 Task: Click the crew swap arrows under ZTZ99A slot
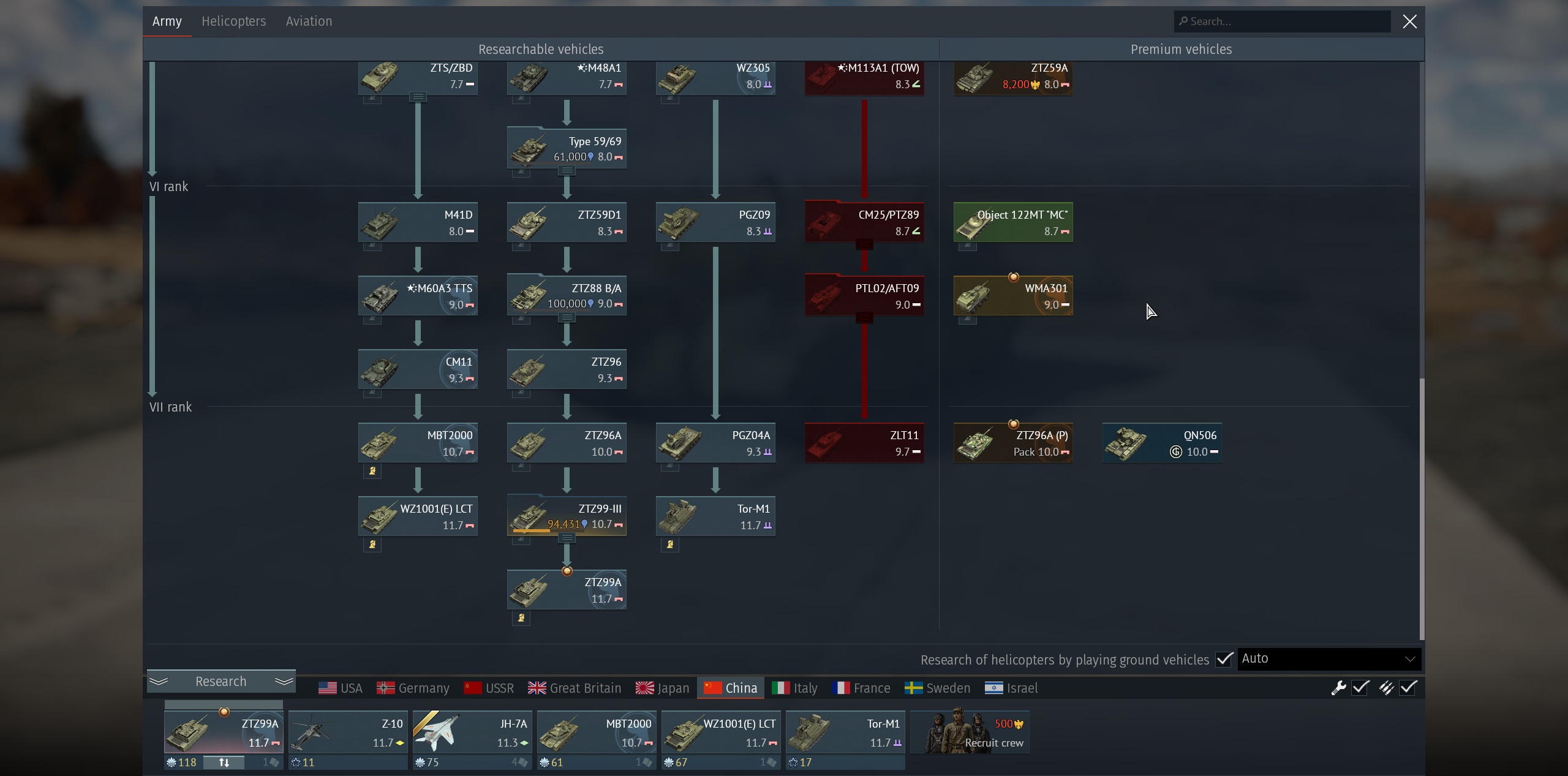click(x=224, y=763)
